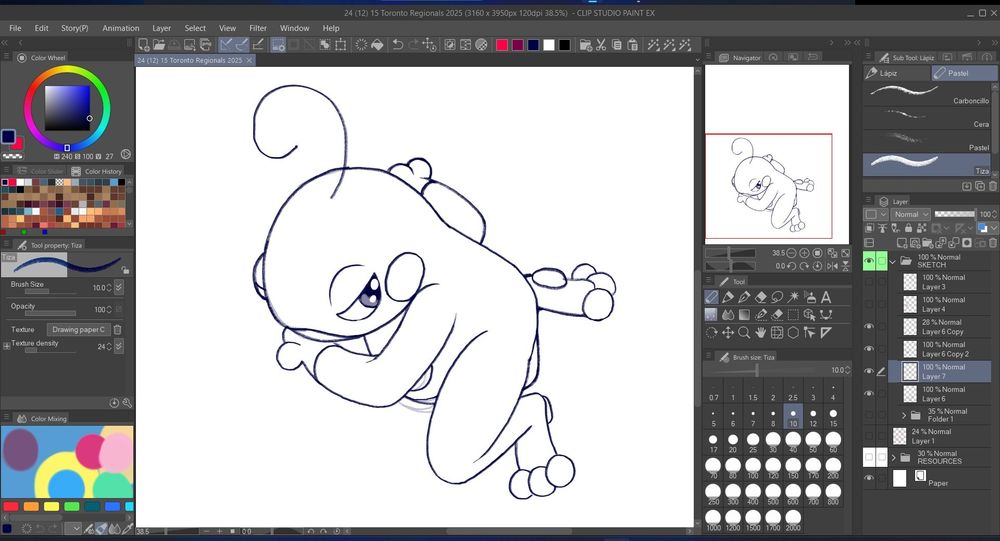Screen dimensions: 1000x541
Task: Select the Cera brush
Action: point(928,117)
